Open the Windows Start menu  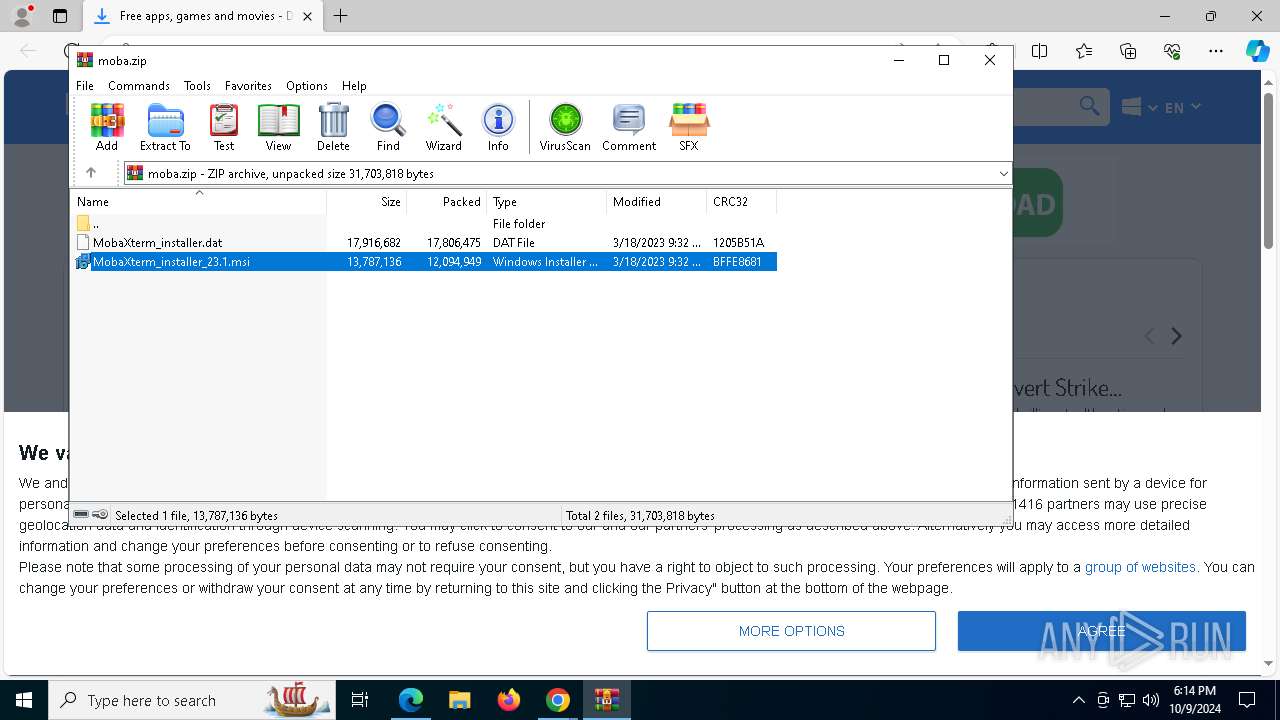coord(24,700)
